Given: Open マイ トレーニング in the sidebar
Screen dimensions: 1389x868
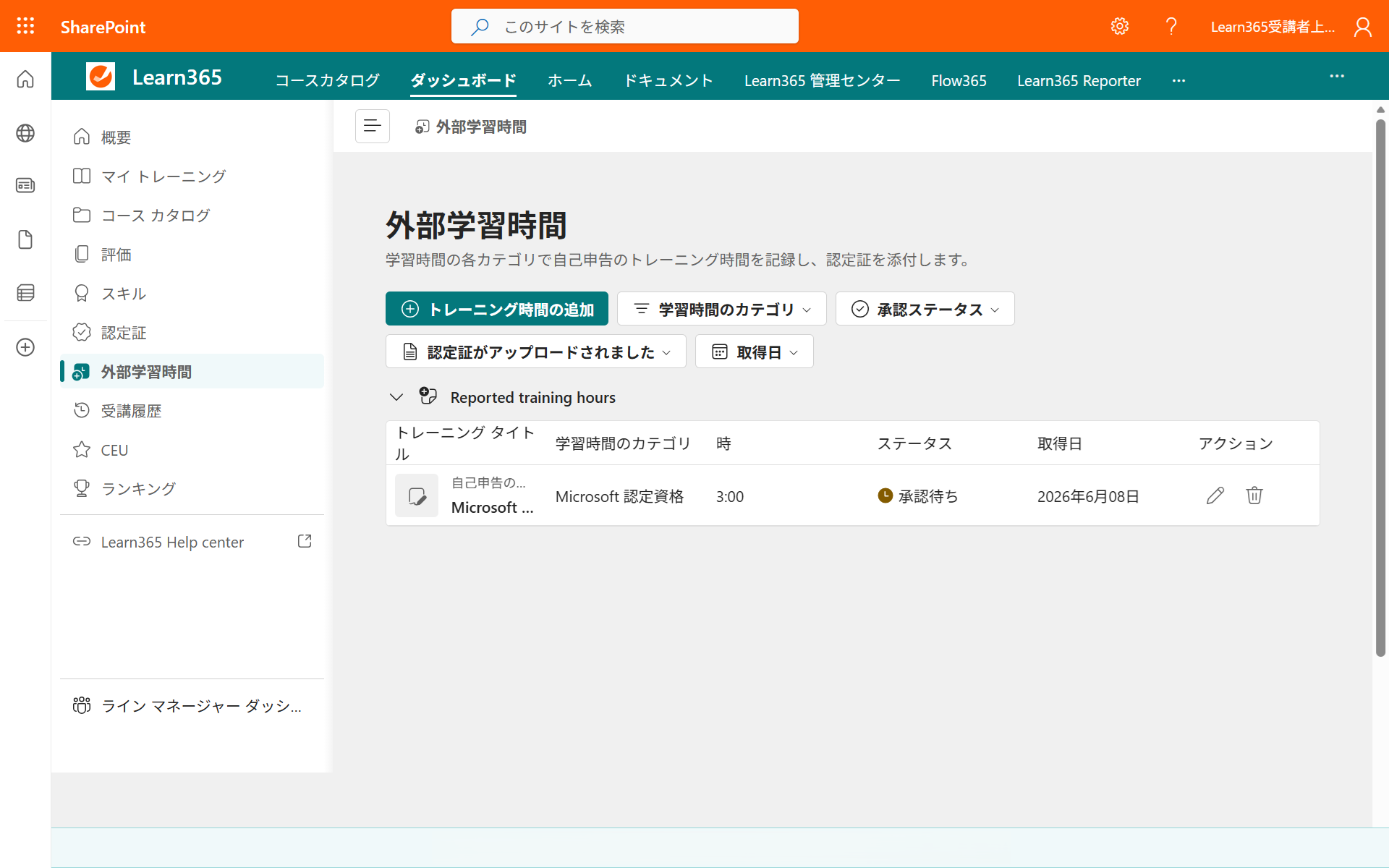Looking at the screenshot, I should [192, 176].
